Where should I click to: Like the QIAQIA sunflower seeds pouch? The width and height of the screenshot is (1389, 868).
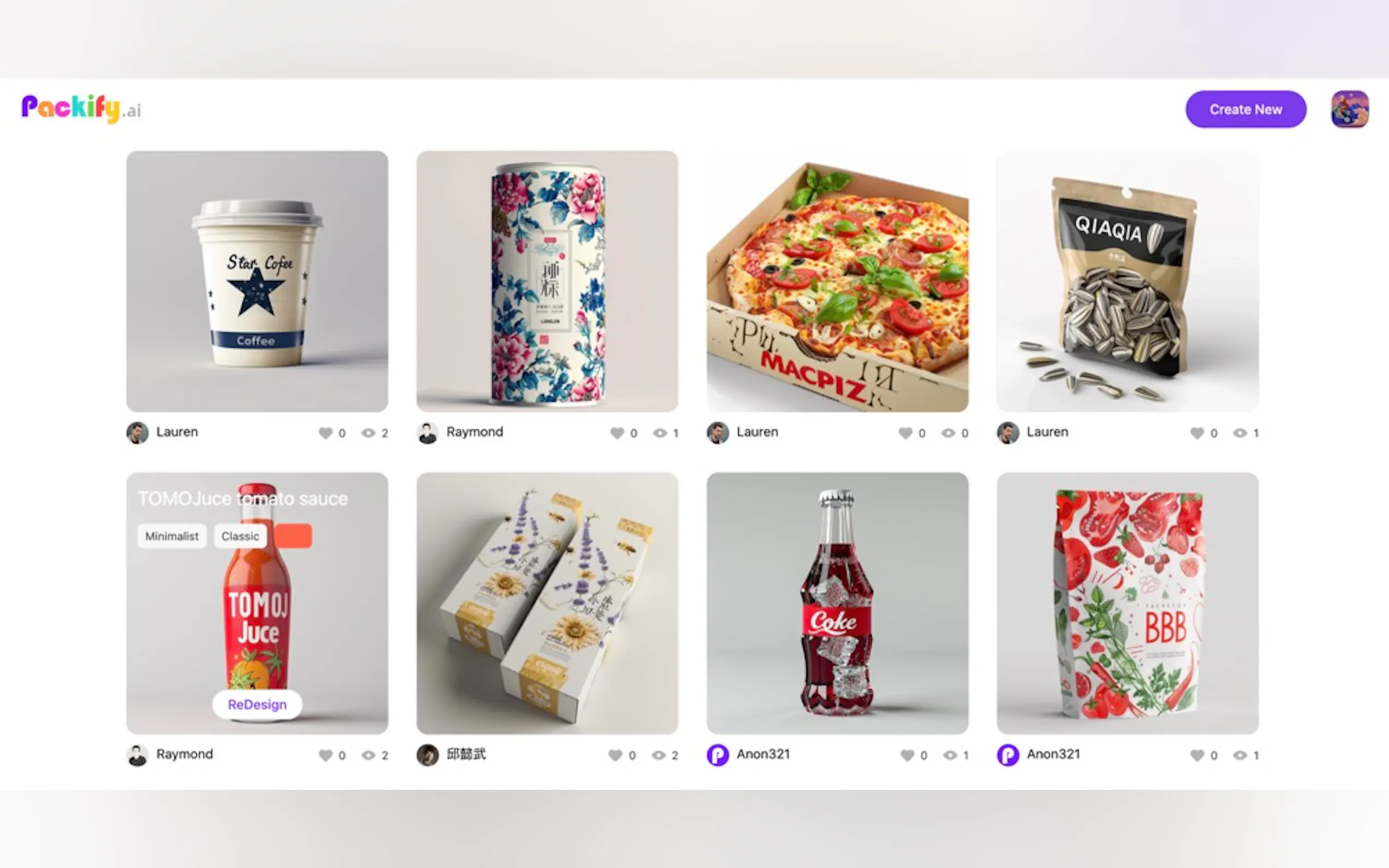point(1197,433)
